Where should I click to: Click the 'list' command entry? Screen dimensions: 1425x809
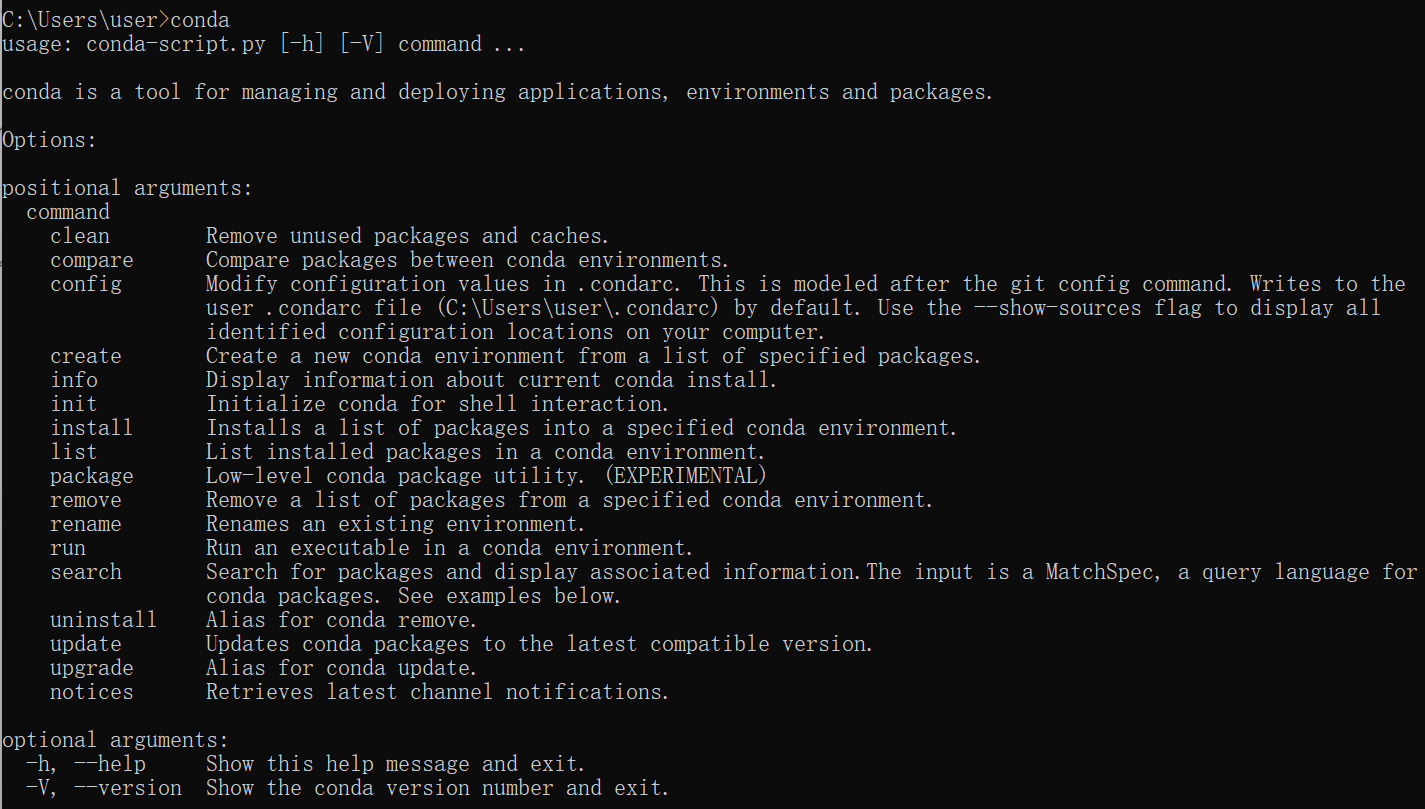[74, 452]
